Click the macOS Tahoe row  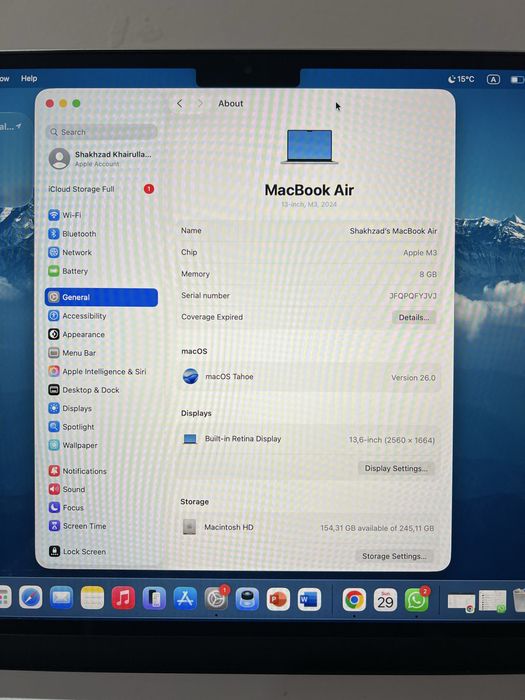point(309,377)
